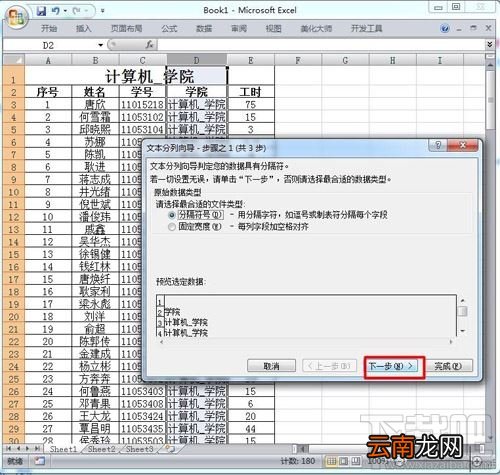This screenshot has width=500, height=475.
Task: Open the 视图 ribbon tab
Action: 274,29
